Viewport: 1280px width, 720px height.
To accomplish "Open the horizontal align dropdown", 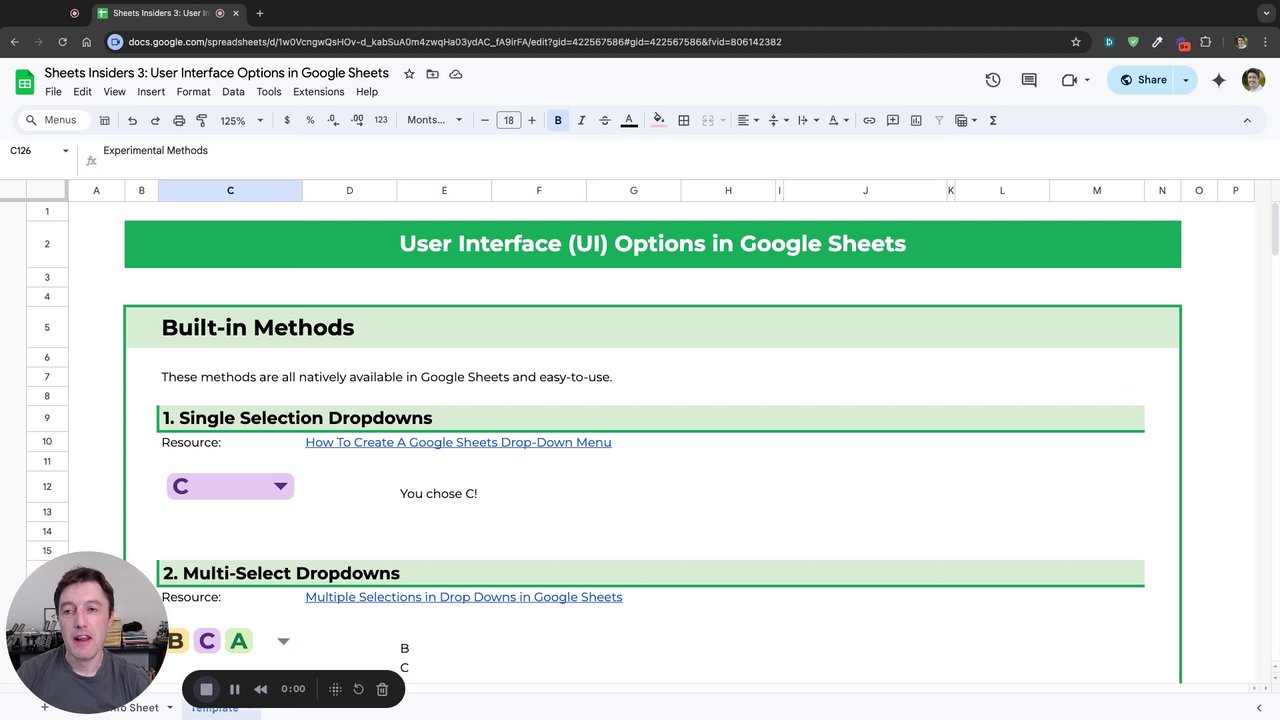I will point(748,120).
